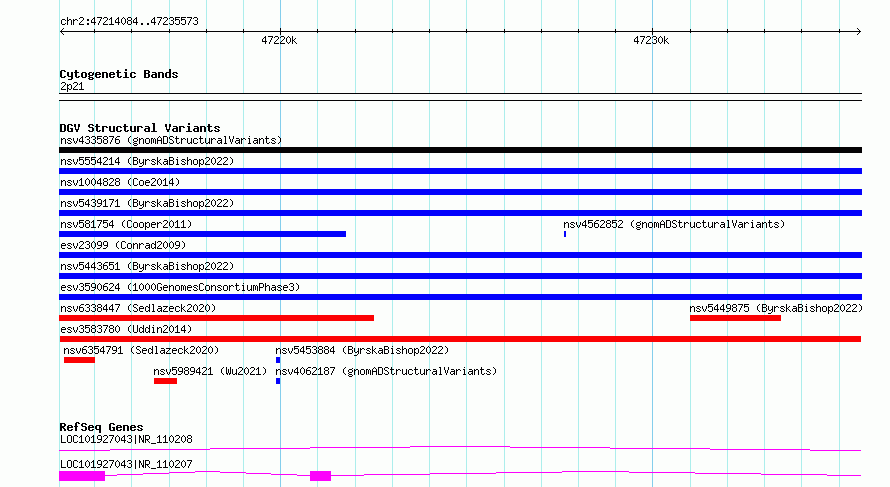The width and height of the screenshot is (890, 487).
Task: Click the nsv1004828 (Coe2014) label
Action: (120, 182)
